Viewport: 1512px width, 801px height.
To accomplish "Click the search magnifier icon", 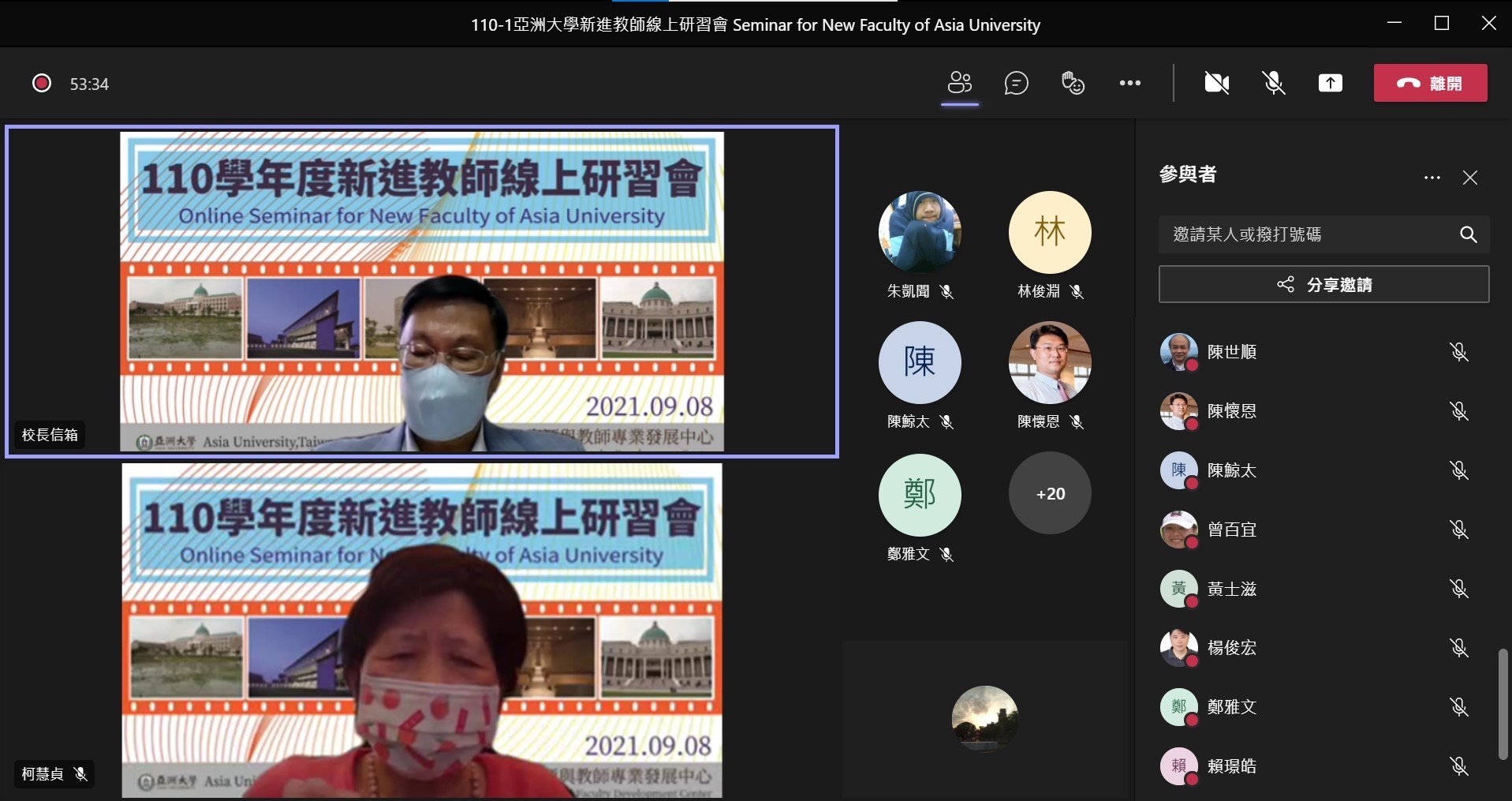I will point(1468,234).
